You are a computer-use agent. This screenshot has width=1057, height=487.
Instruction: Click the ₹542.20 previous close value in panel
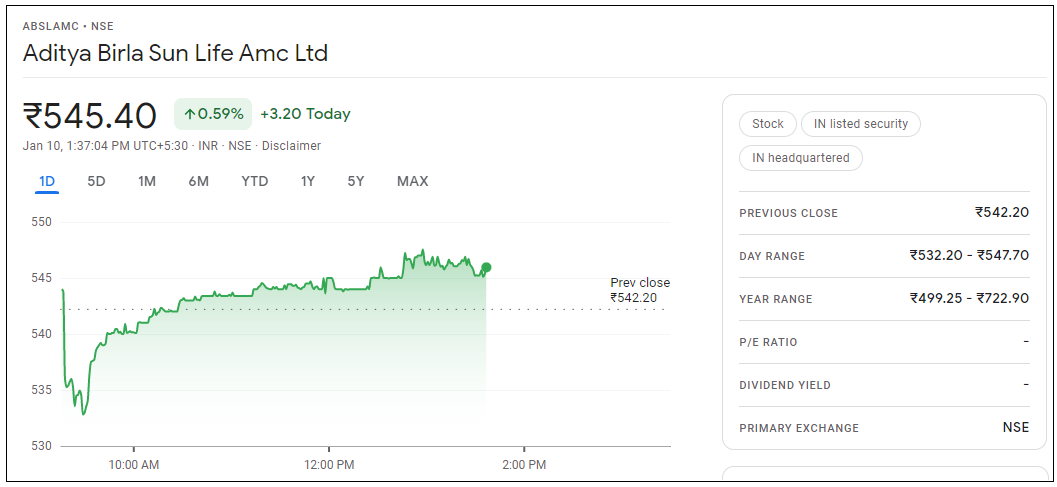1002,212
